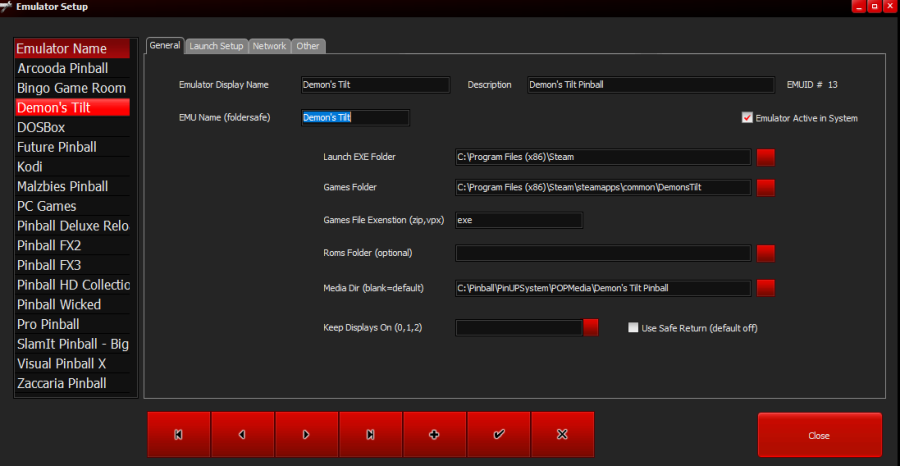Click the Games File Extension field
The width and height of the screenshot is (900, 466).
click(518, 220)
